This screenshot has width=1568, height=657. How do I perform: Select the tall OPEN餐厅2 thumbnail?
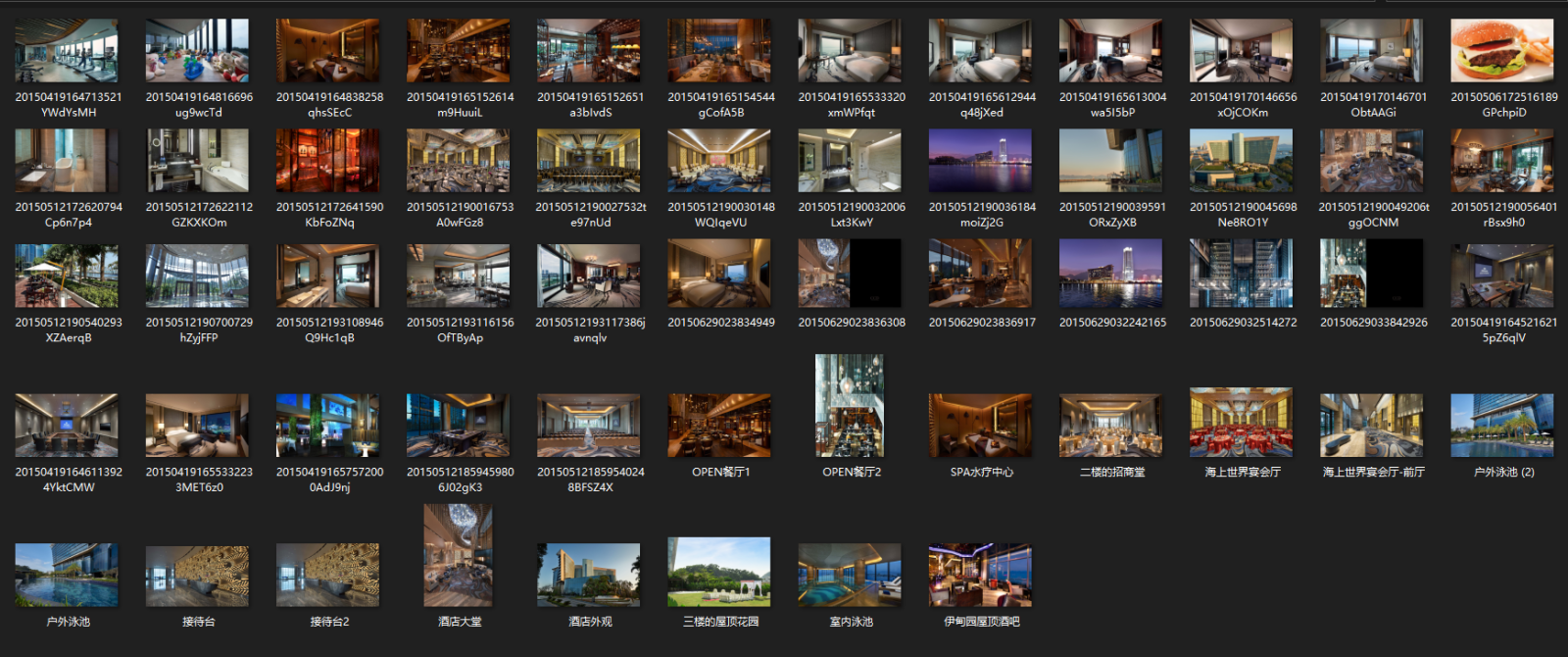(850, 406)
